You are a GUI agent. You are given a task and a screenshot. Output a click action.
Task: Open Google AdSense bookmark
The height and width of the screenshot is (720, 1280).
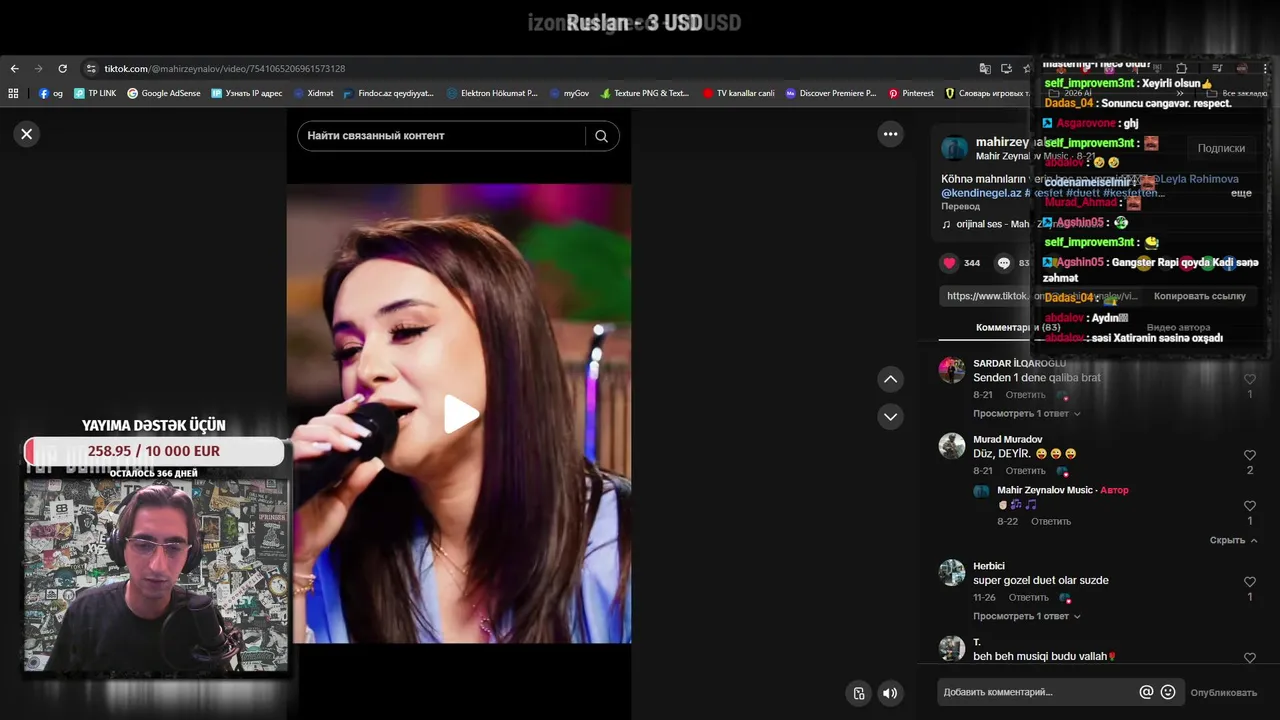(x=164, y=93)
